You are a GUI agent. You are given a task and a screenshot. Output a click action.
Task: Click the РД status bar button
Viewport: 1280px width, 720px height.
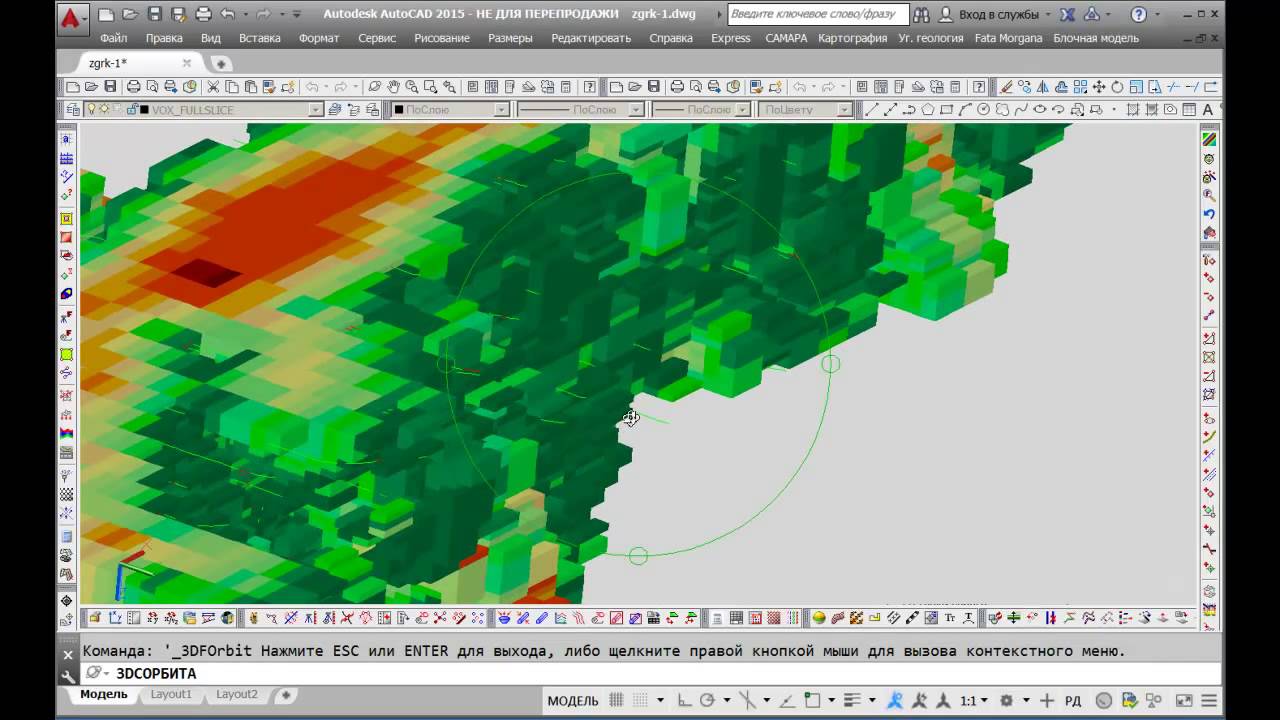[x=1073, y=701]
